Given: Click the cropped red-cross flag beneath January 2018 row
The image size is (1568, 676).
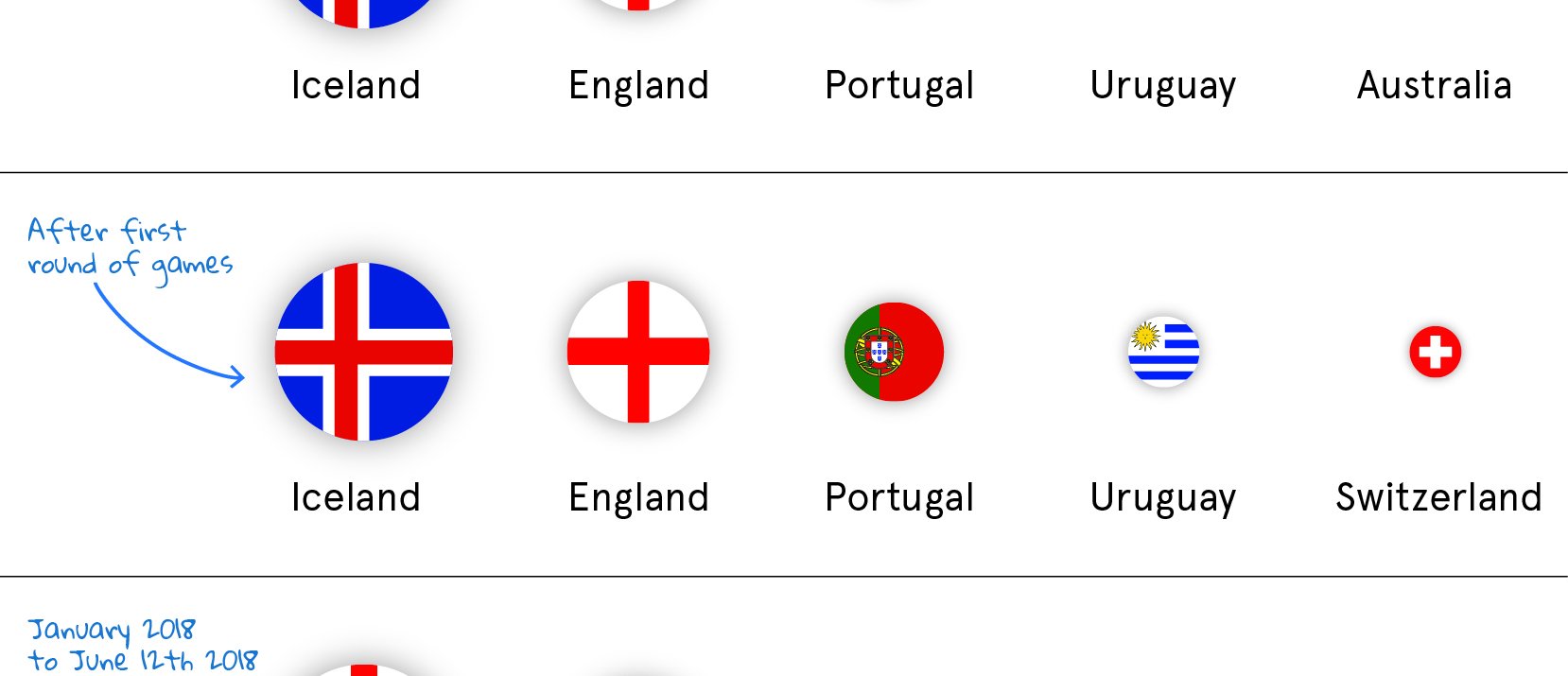Looking at the screenshot, I should pos(363,669).
